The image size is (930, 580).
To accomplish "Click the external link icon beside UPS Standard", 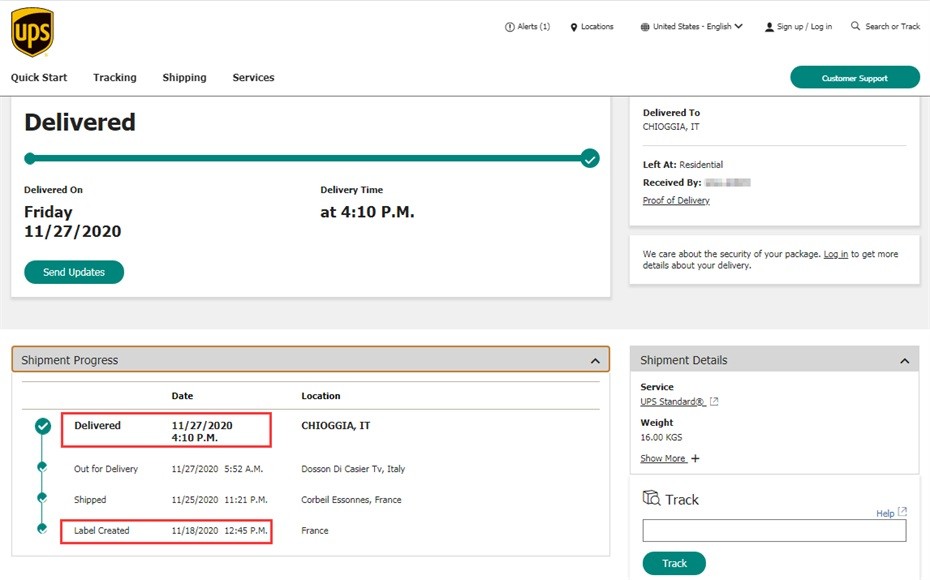I will tap(714, 401).
